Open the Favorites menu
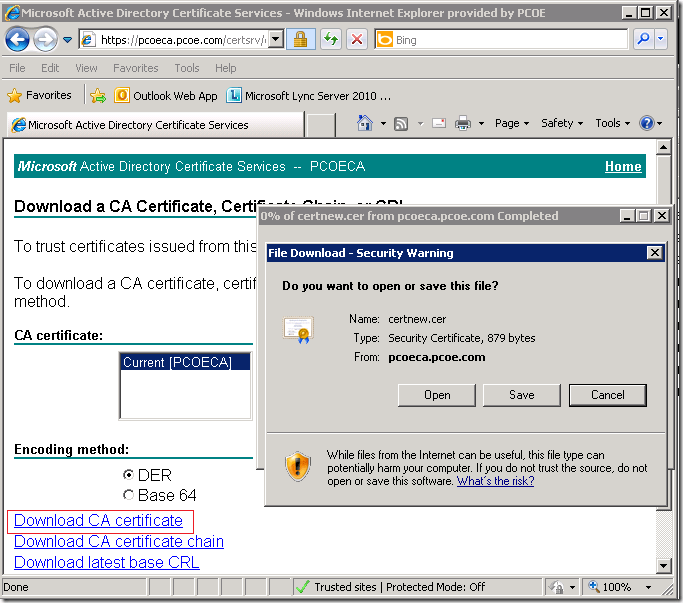 pos(135,68)
